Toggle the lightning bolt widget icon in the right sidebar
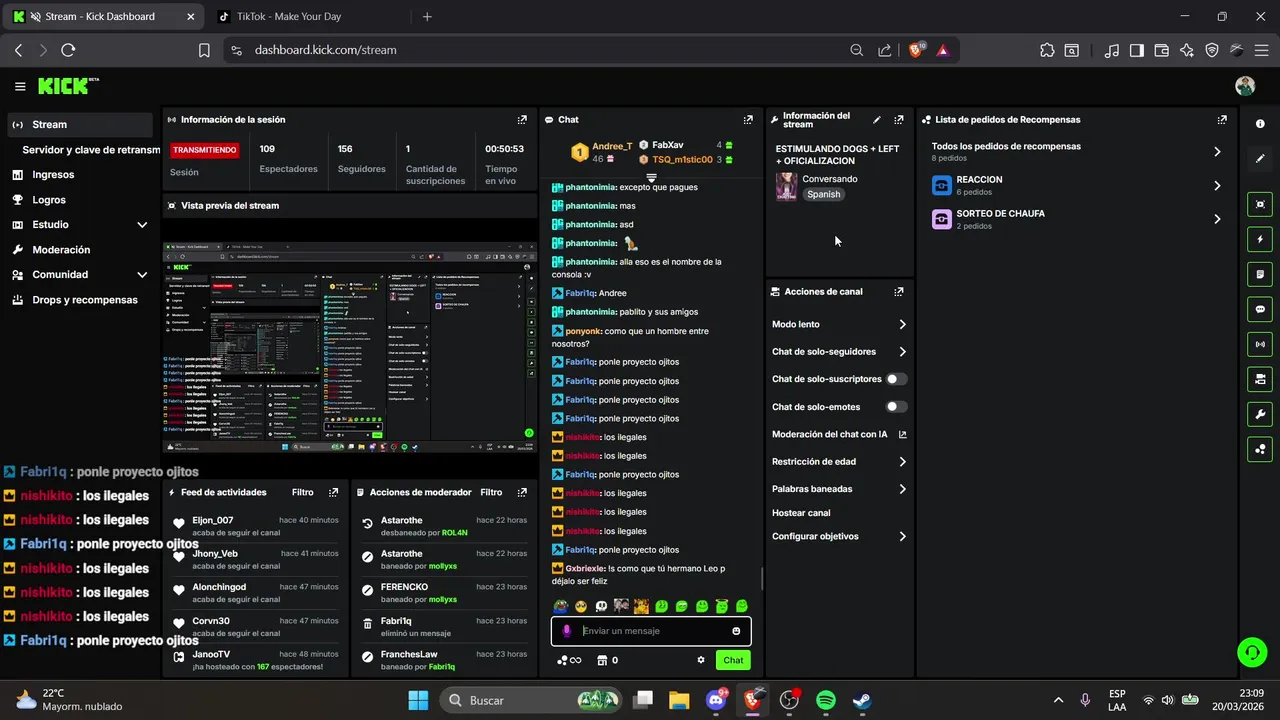The width and height of the screenshot is (1280, 720). point(1260,239)
